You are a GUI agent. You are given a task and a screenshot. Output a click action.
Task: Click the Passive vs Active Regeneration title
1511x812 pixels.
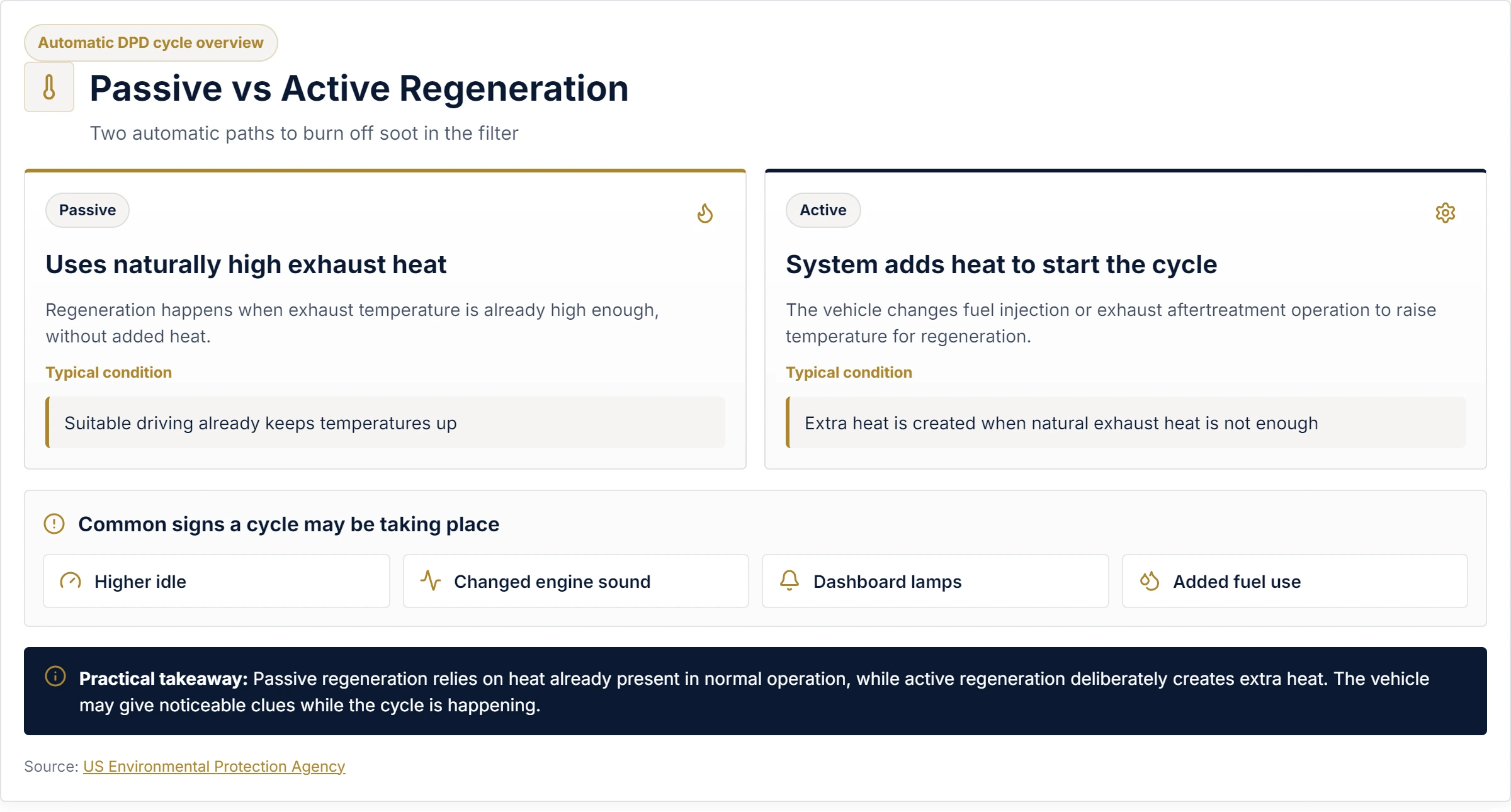click(x=359, y=88)
